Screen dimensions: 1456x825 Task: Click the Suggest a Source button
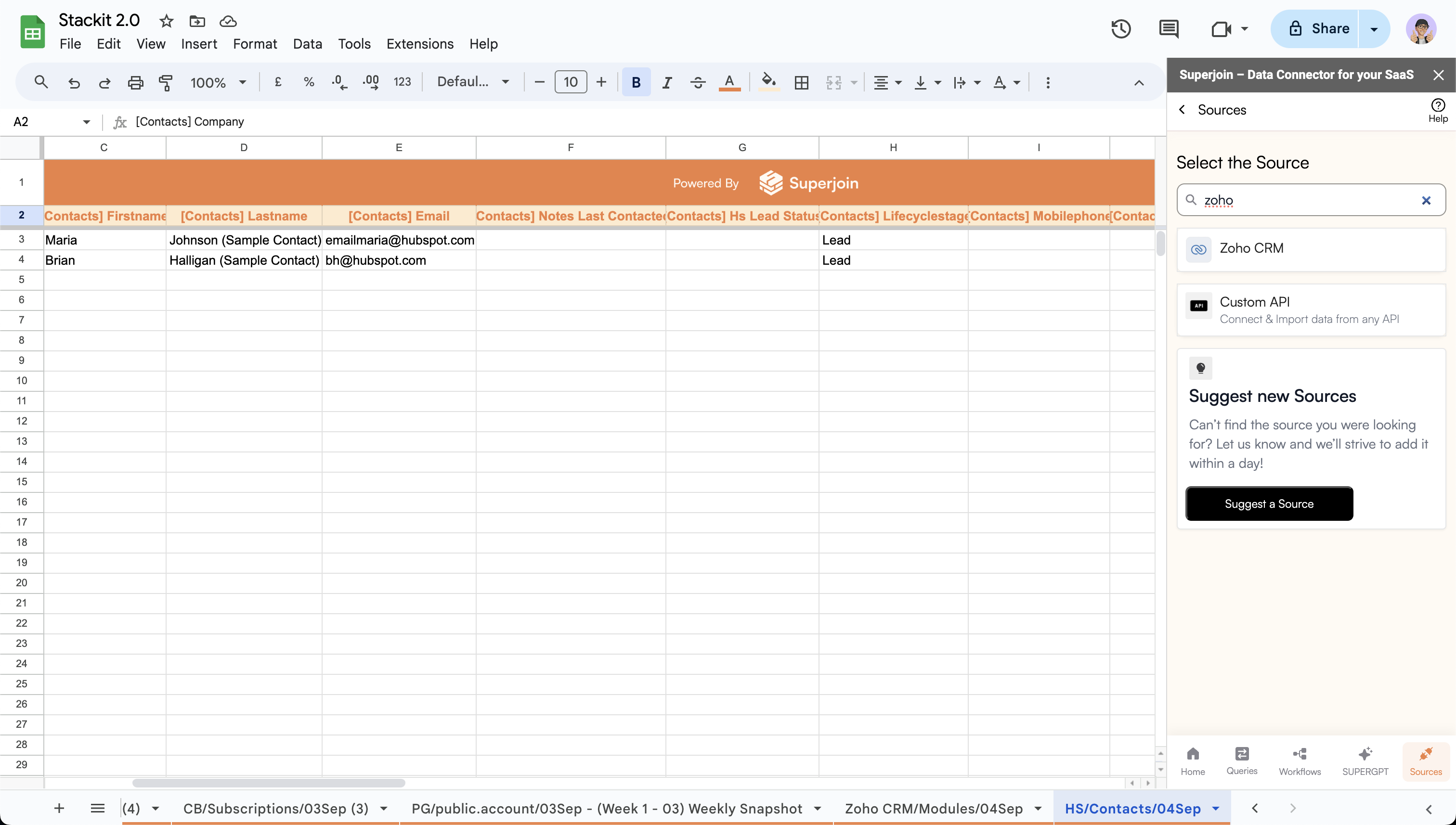point(1268,504)
